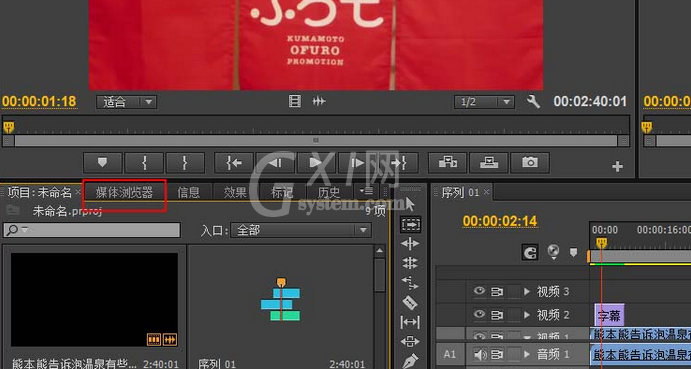Switch to 历史 tab

click(x=329, y=192)
